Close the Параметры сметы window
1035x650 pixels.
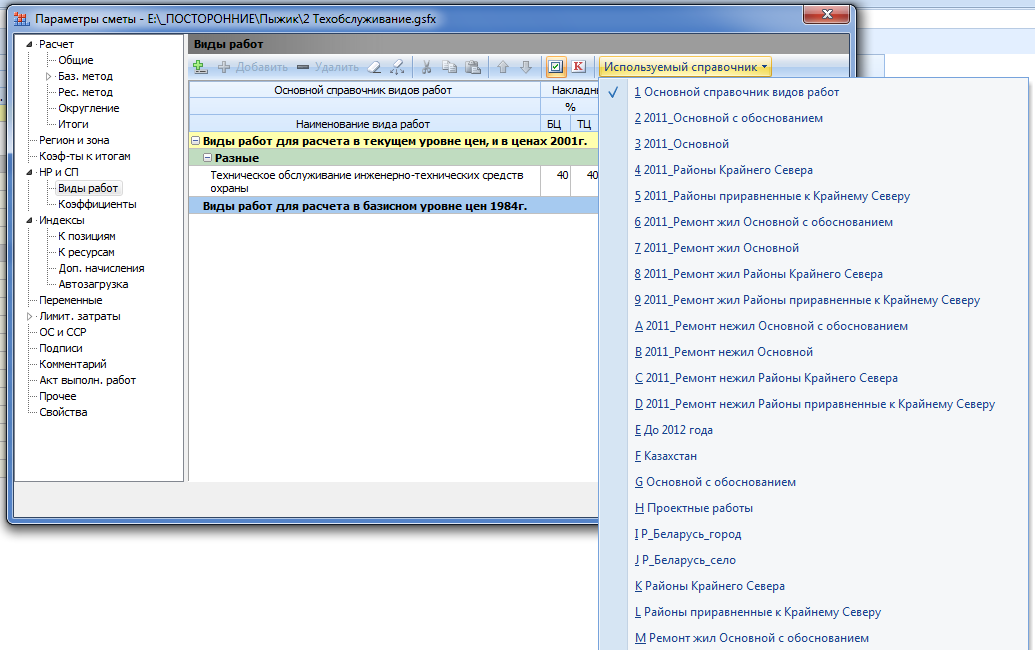827,14
